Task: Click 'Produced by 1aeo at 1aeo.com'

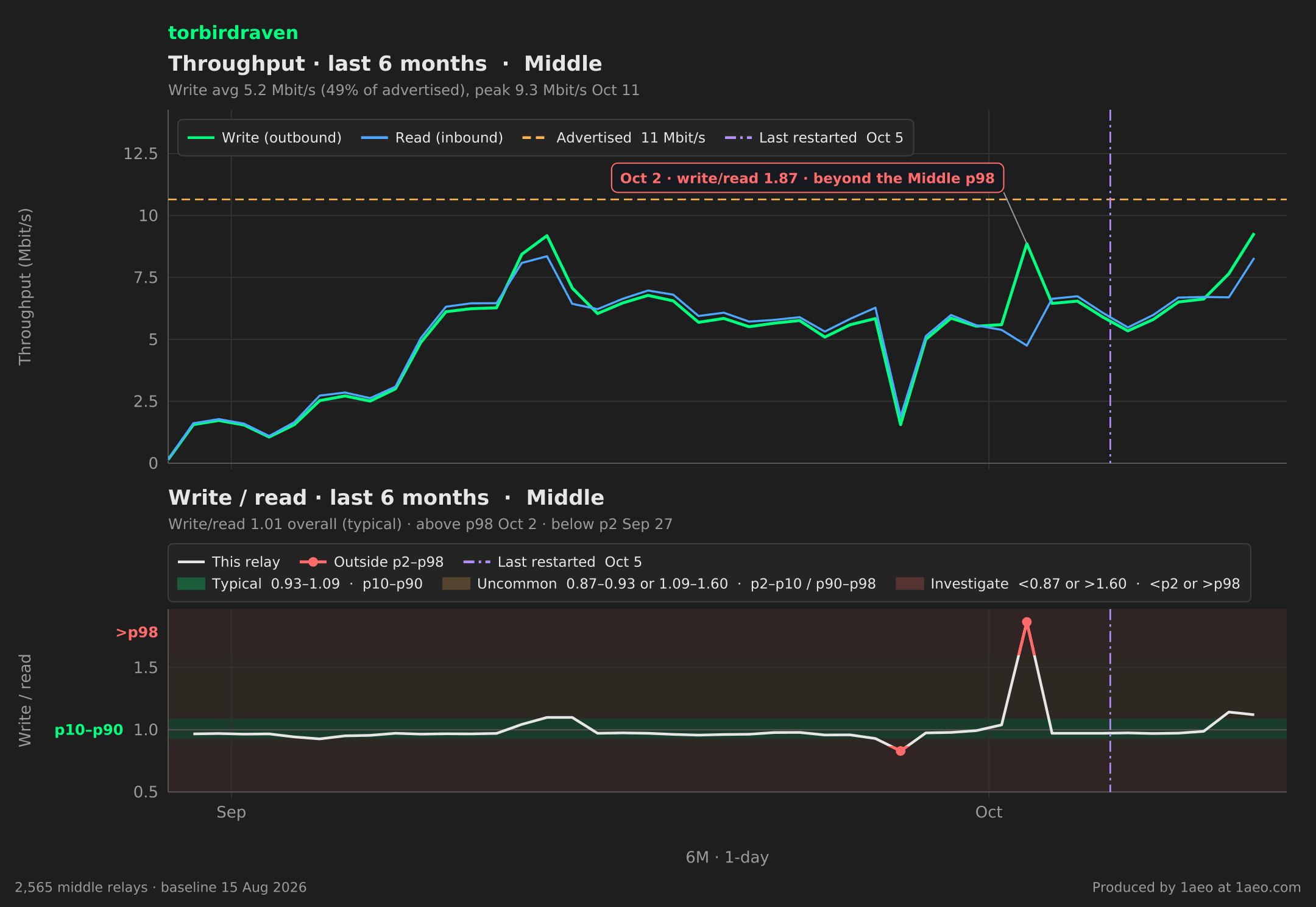Action: (x=1197, y=887)
